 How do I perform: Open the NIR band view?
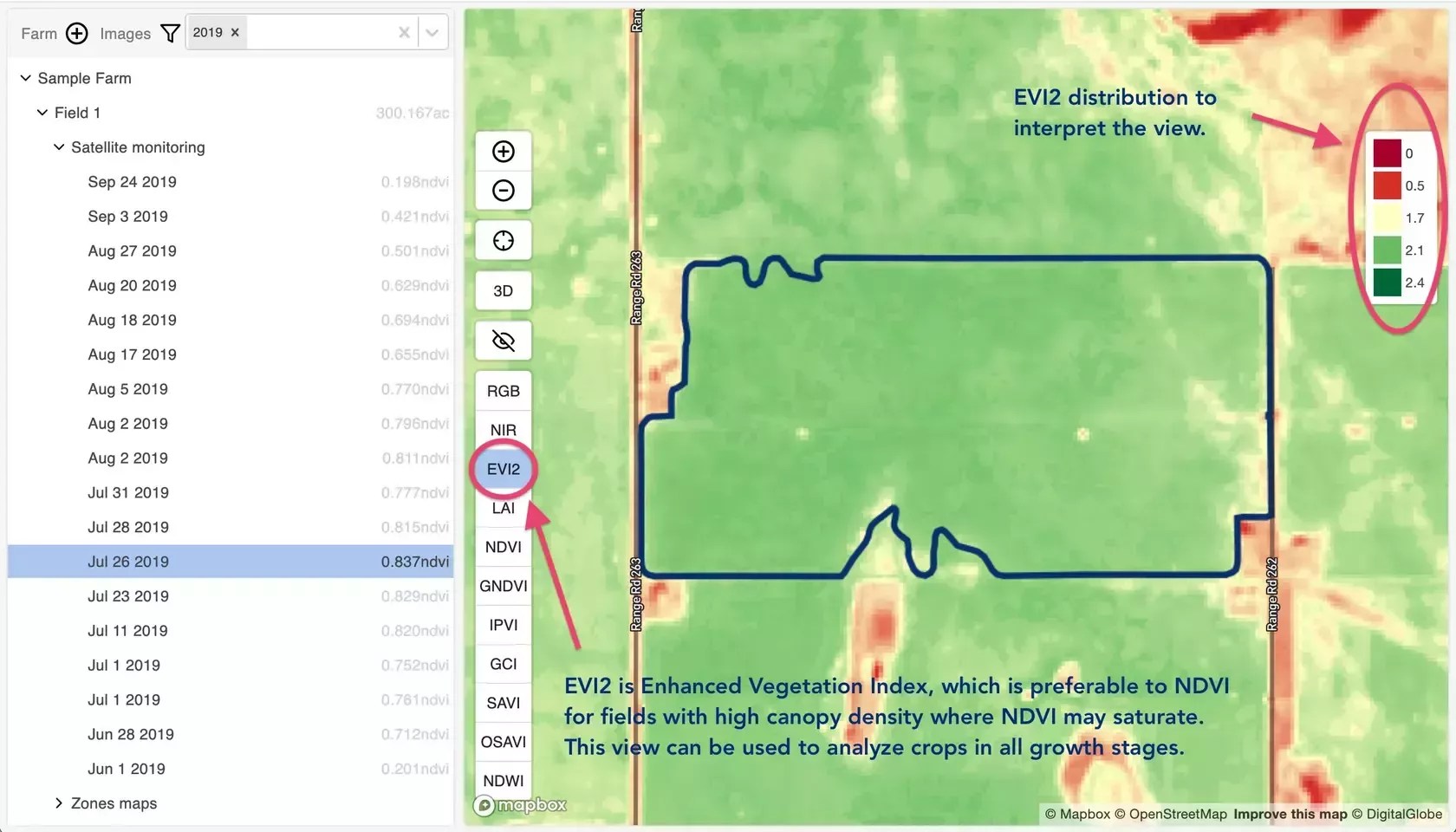point(503,430)
